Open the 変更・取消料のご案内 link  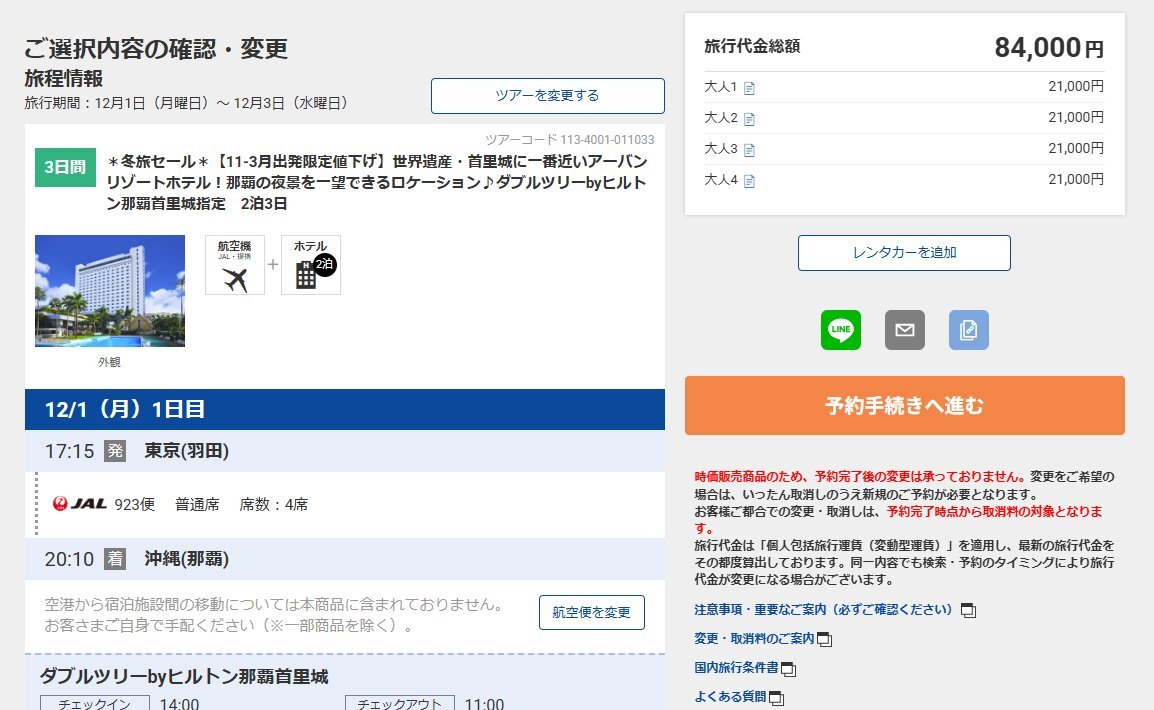(754, 638)
